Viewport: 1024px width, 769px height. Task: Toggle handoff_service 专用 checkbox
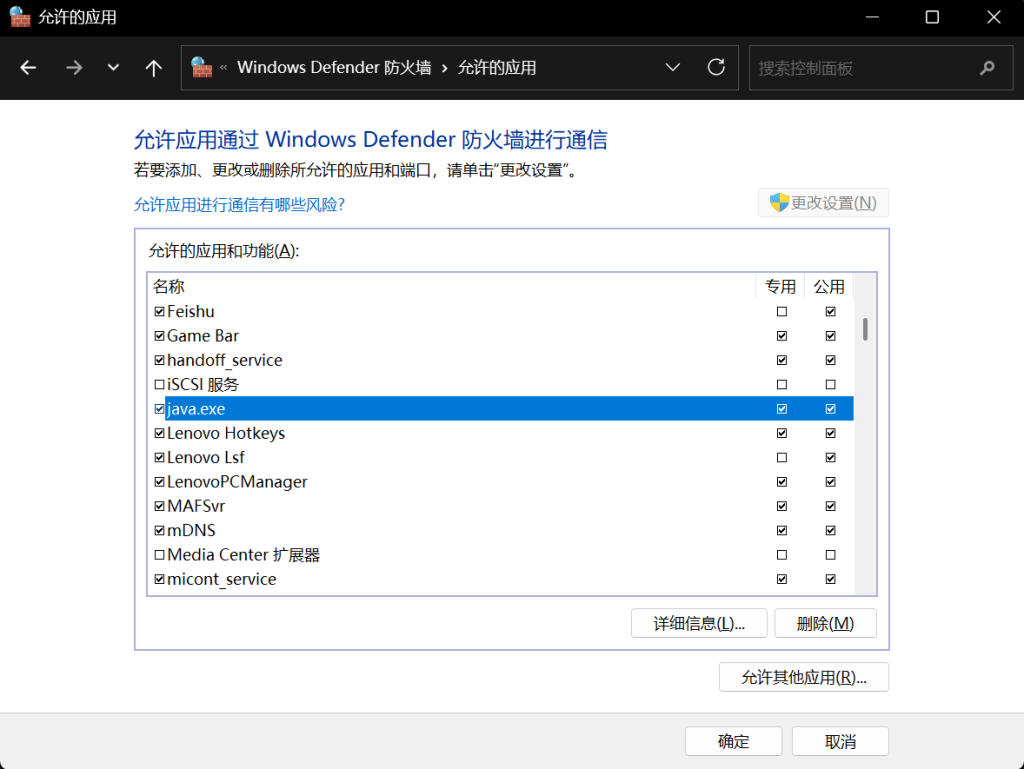click(x=782, y=360)
